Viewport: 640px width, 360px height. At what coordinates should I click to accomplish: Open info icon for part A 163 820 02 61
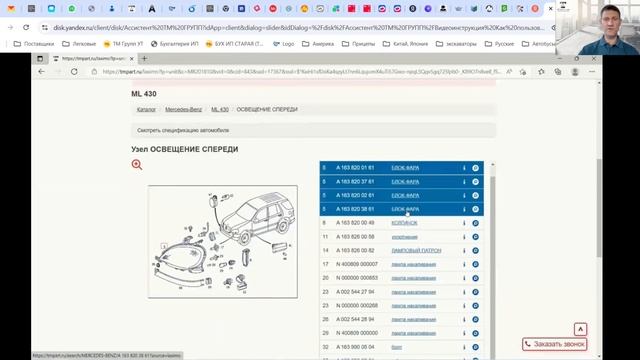click(x=464, y=196)
